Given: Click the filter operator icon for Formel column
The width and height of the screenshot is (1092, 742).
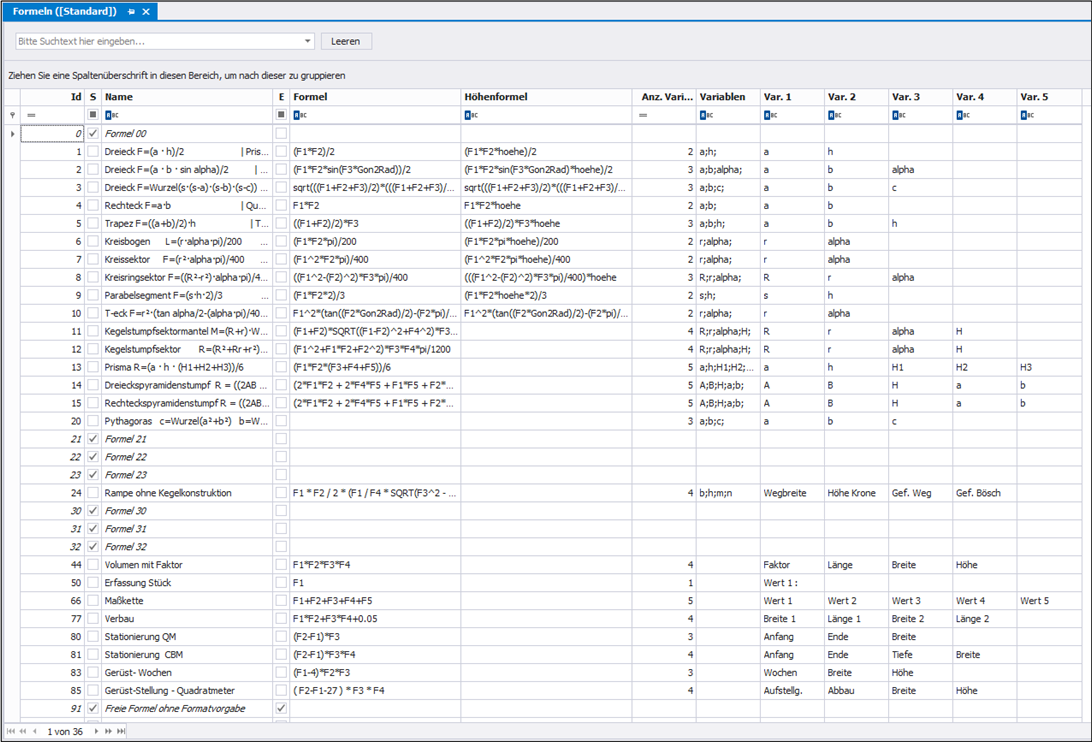Looking at the screenshot, I should pyautogui.click(x=298, y=116).
